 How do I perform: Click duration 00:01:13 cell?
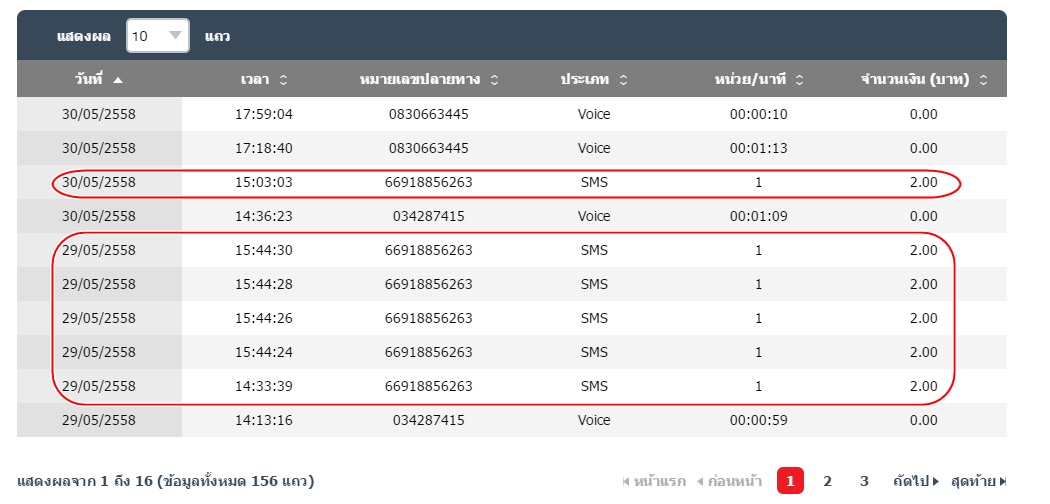pos(759,148)
